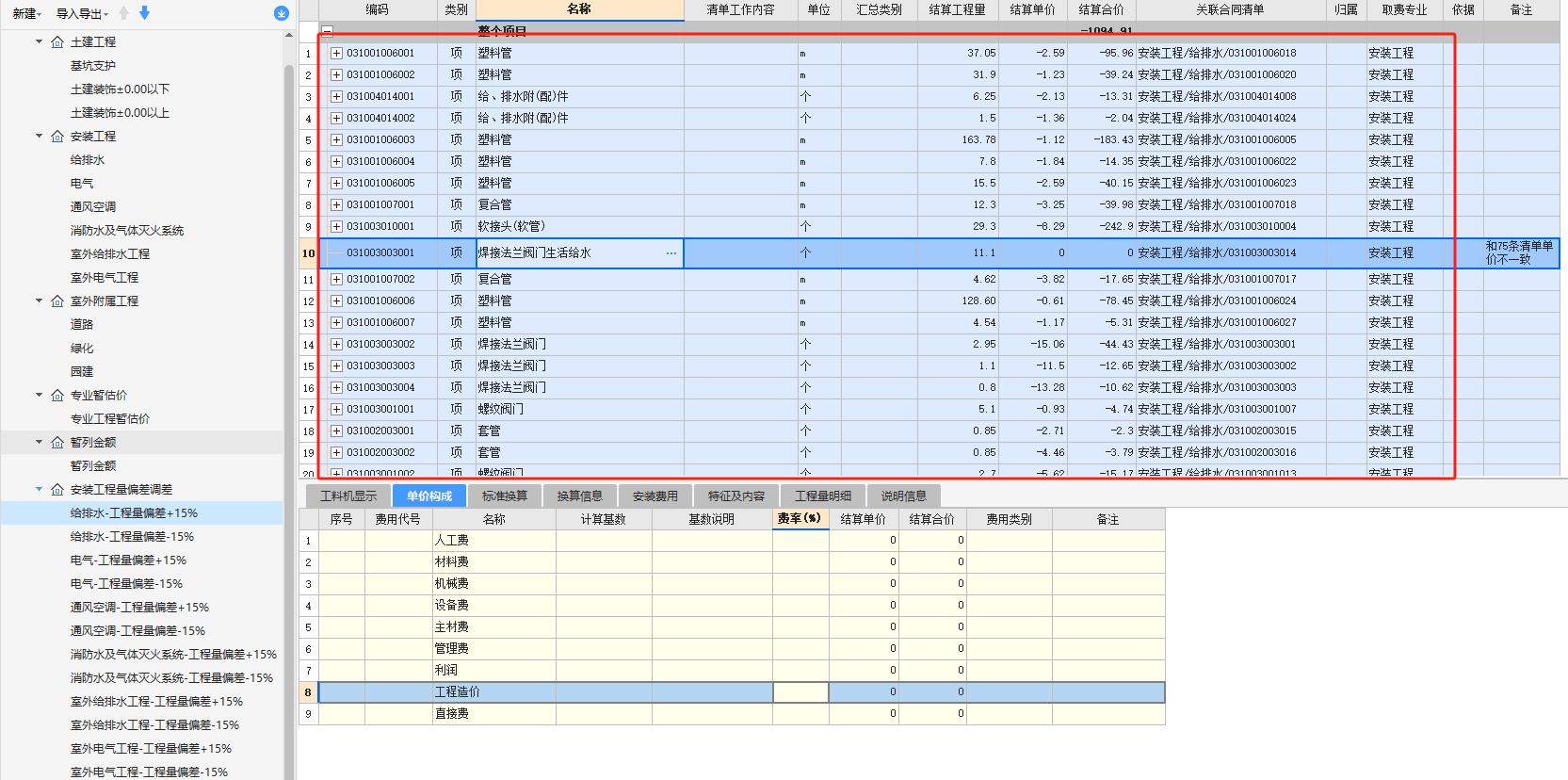Collapse the 土建工程 tree node
The width and height of the screenshot is (1568, 780).
pyautogui.click(x=39, y=41)
